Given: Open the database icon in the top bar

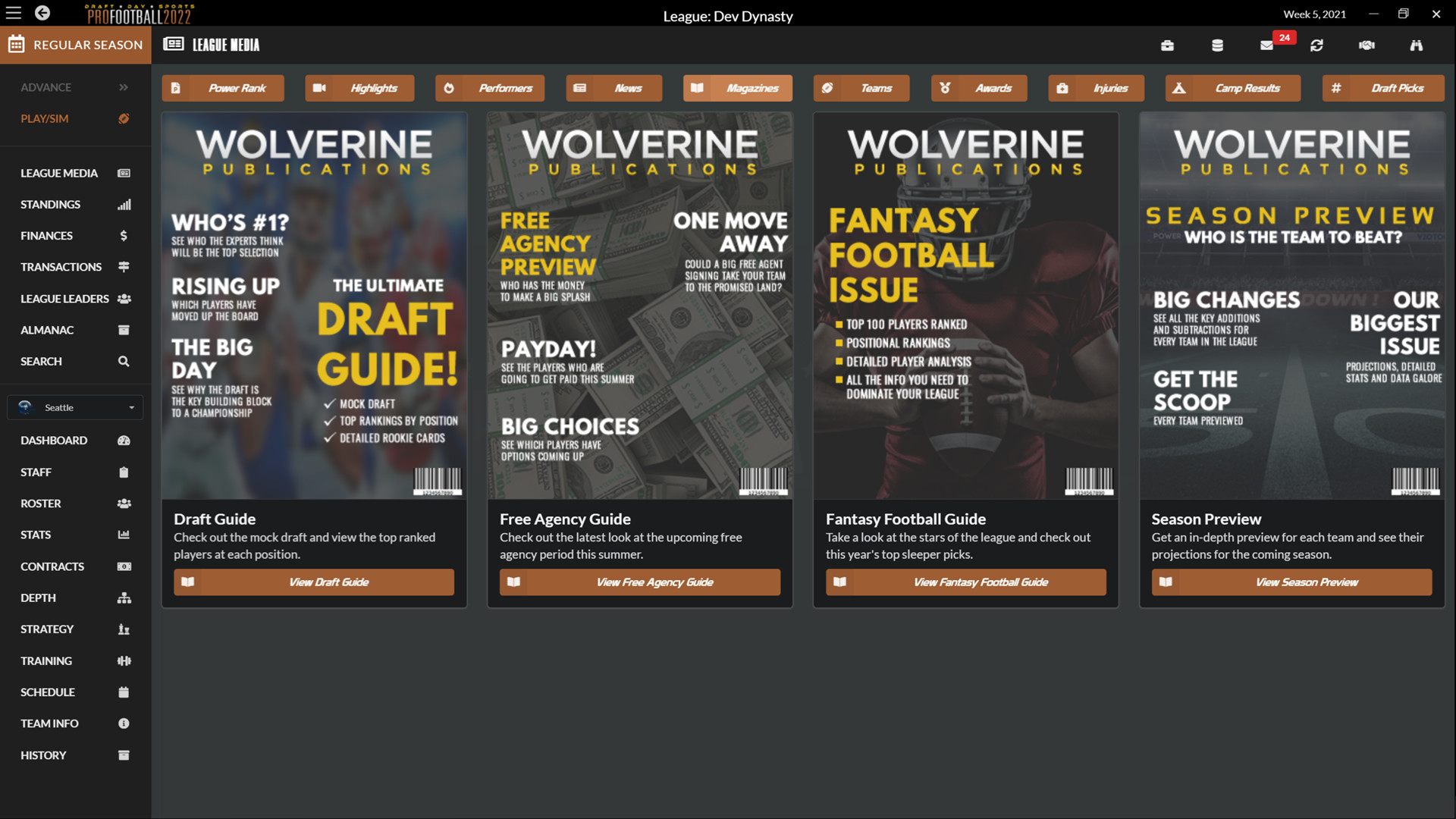Looking at the screenshot, I should click(x=1217, y=45).
